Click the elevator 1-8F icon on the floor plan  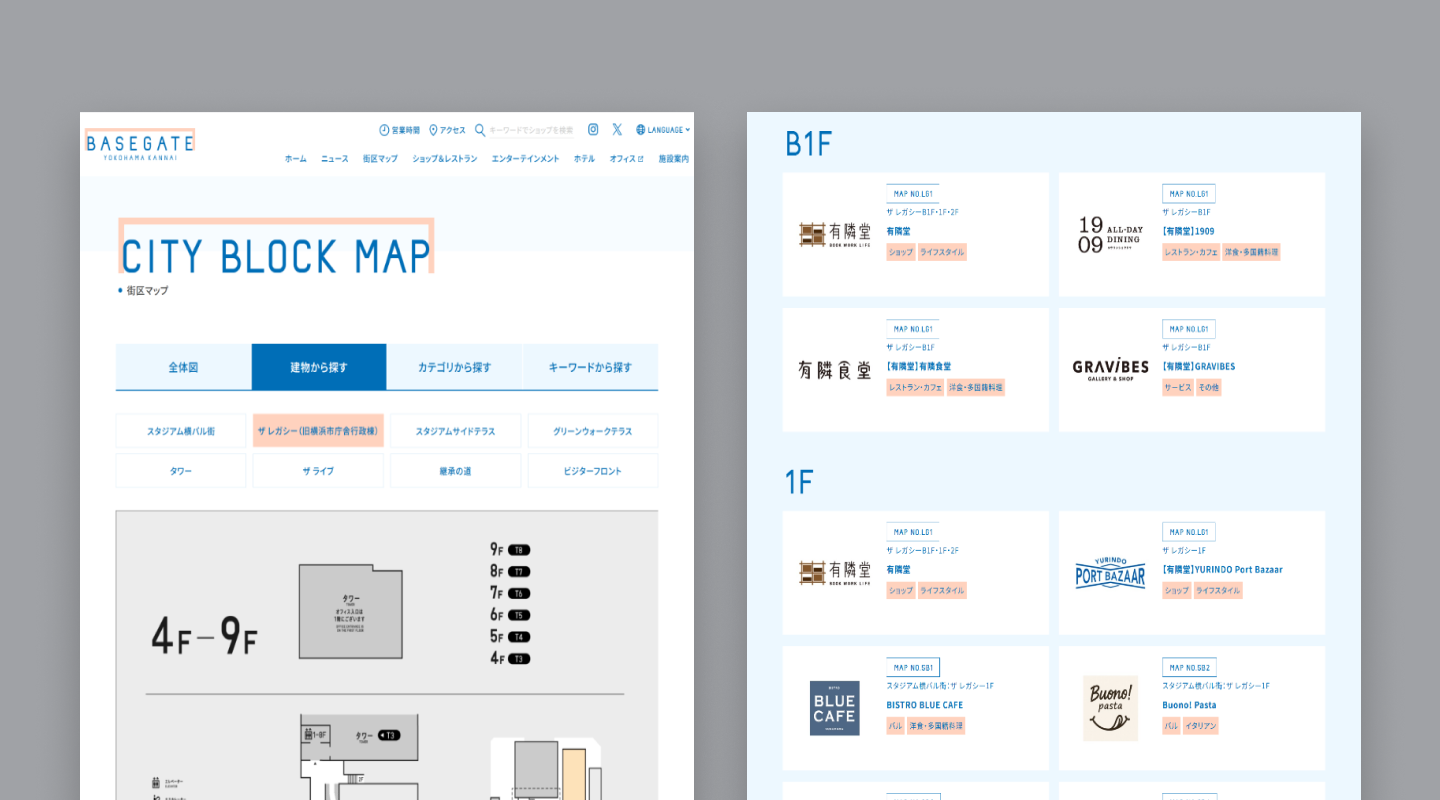[x=314, y=734]
